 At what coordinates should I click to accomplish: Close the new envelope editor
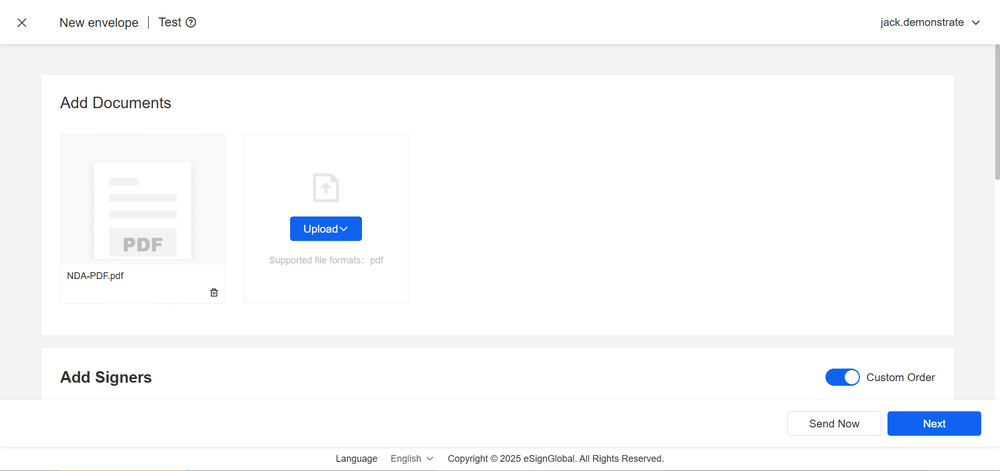[x=22, y=22]
